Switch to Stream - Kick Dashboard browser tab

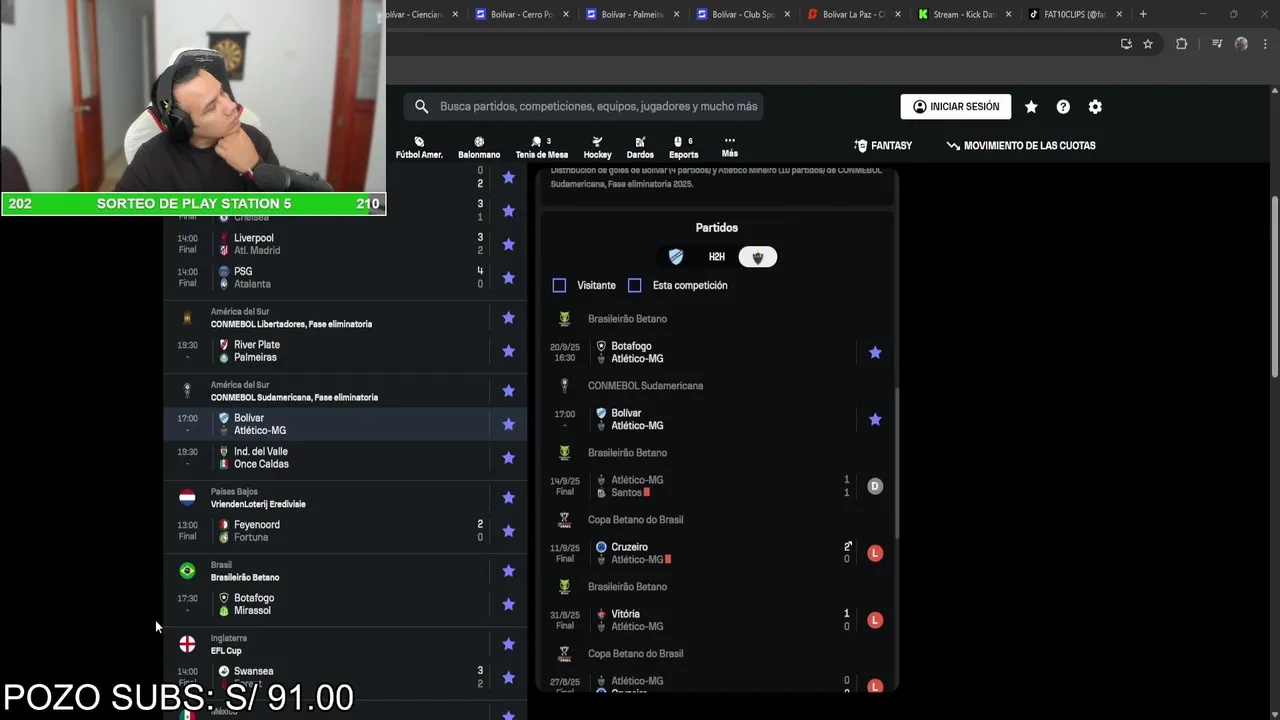(x=964, y=14)
